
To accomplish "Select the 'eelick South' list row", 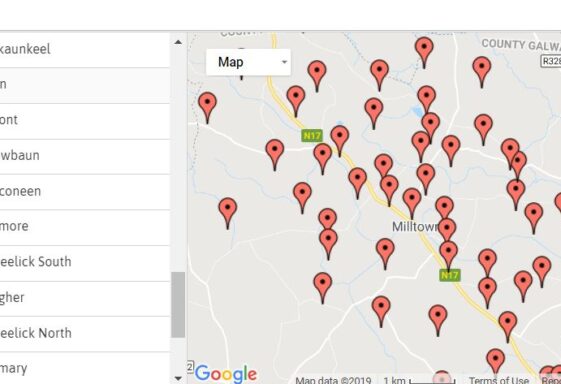I will (x=84, y=263).
